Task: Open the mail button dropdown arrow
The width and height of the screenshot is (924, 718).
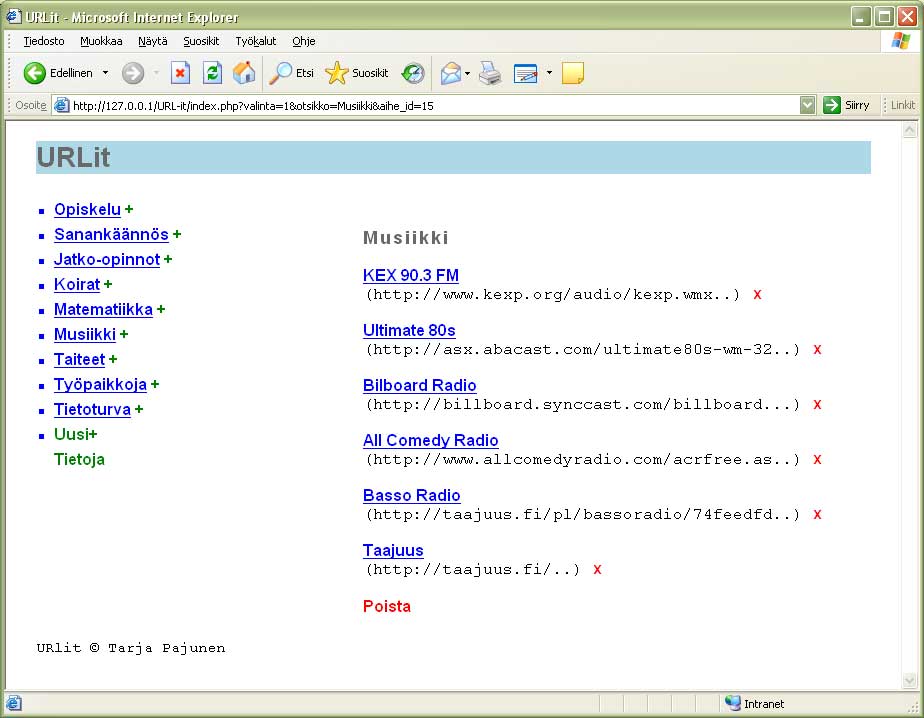Action: (467, 74)
